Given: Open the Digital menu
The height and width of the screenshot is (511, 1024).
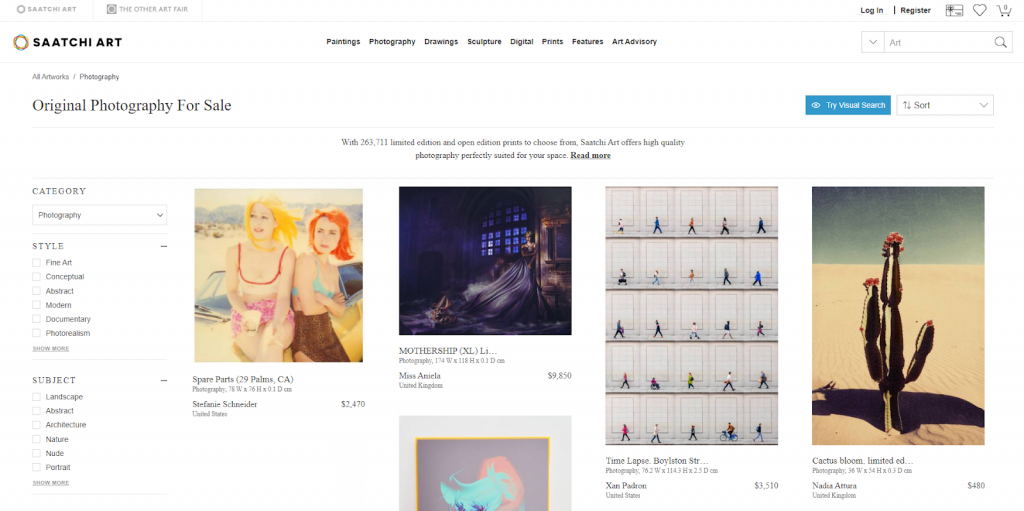Looking at the screenshot, I should 522,42.
